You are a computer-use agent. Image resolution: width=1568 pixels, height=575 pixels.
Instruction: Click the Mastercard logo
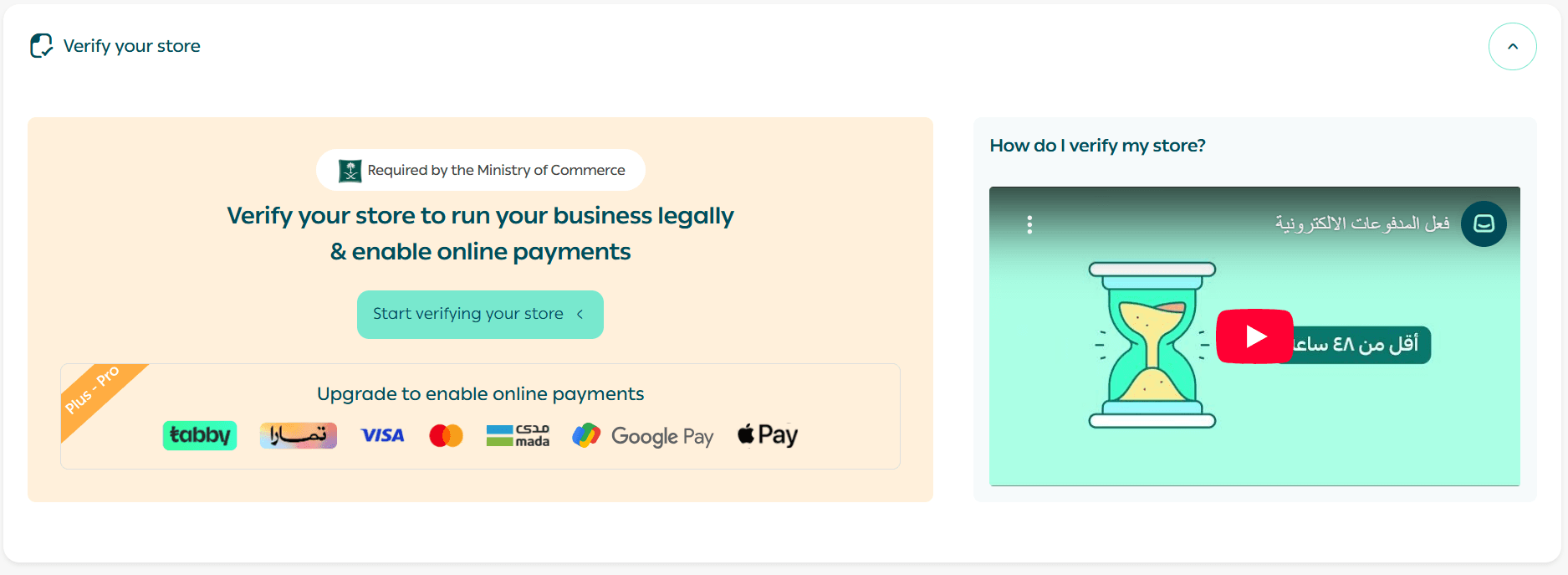(446, 436)
